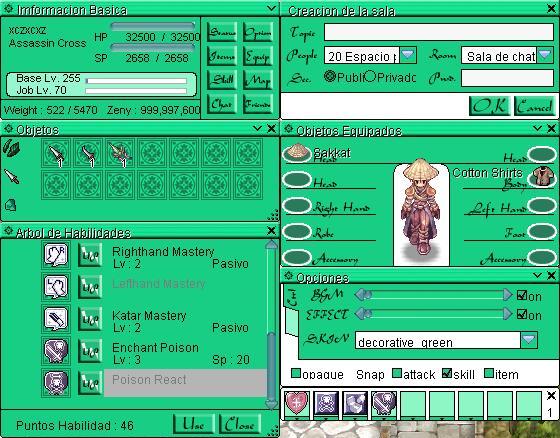The height and width of the screenshot is (438, 560).
Task: Level up Katar Mastery with Up button
Action: (90, 318)
